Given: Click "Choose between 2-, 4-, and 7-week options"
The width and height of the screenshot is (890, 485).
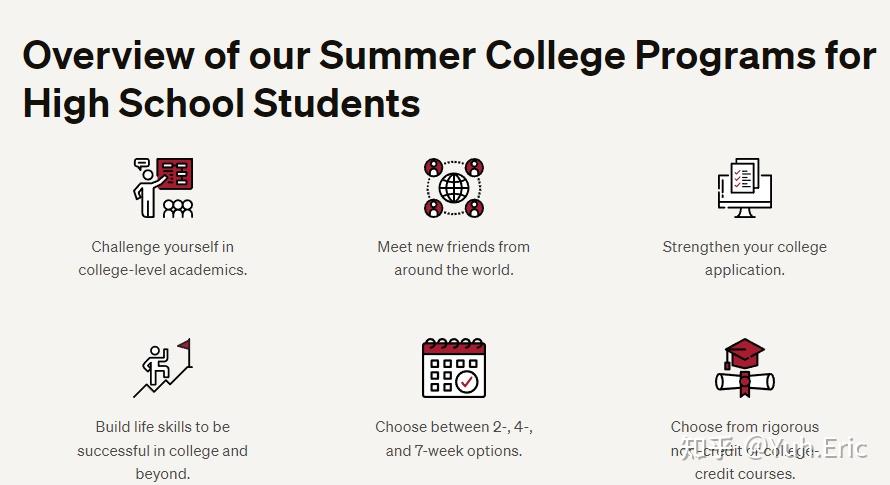Looking at the screenshot, I should pos(453,439).
